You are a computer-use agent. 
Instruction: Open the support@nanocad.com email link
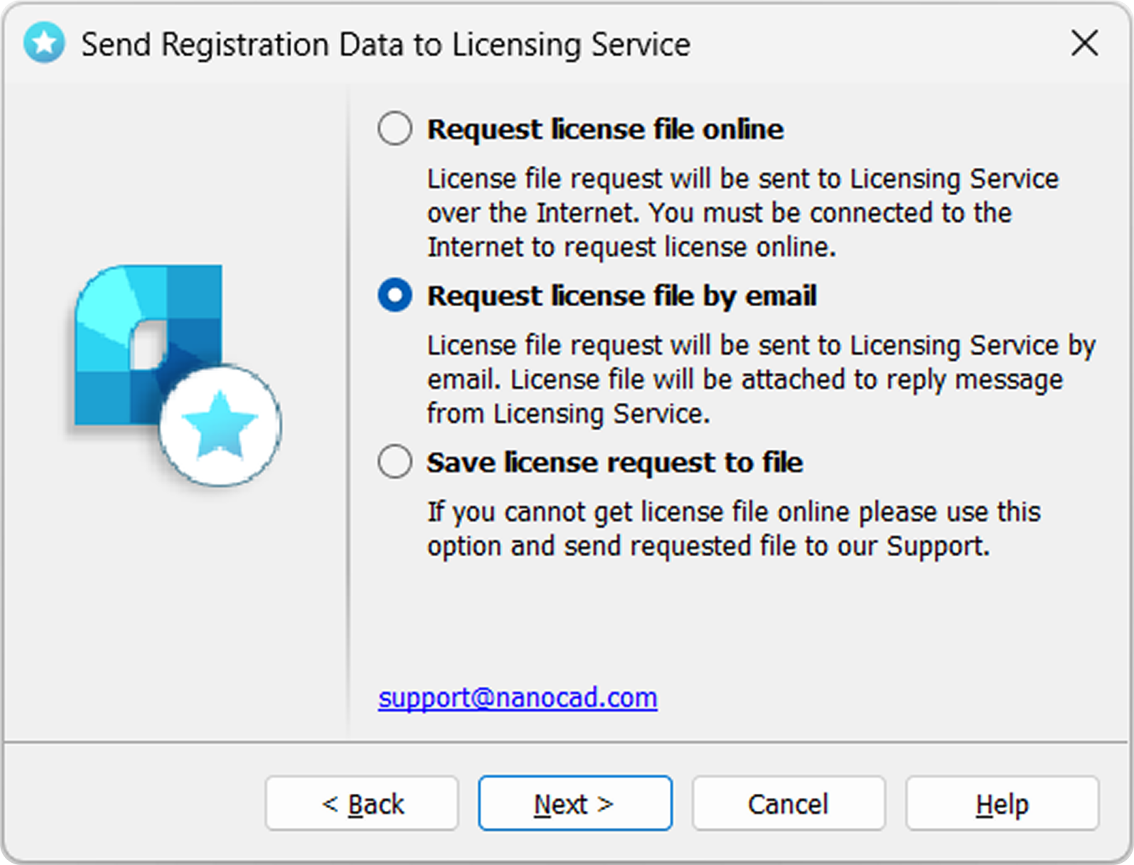[517, 697]
